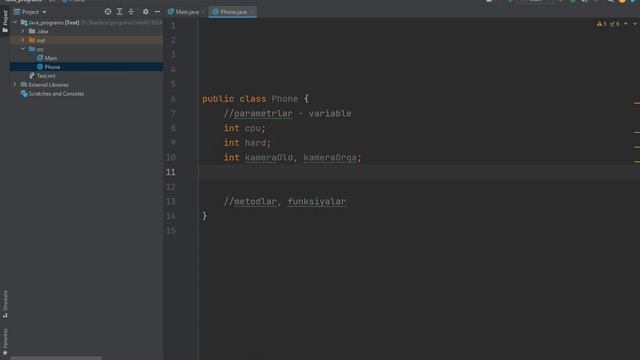Click error stripe marker beside line 8

[x=637, y=132]
